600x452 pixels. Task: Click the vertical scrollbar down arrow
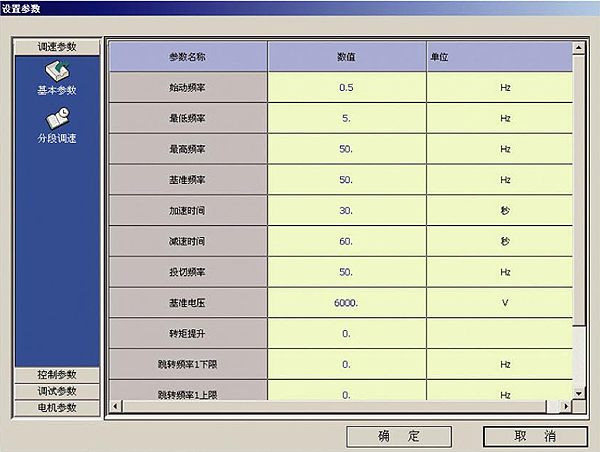[x=579, y=393]
